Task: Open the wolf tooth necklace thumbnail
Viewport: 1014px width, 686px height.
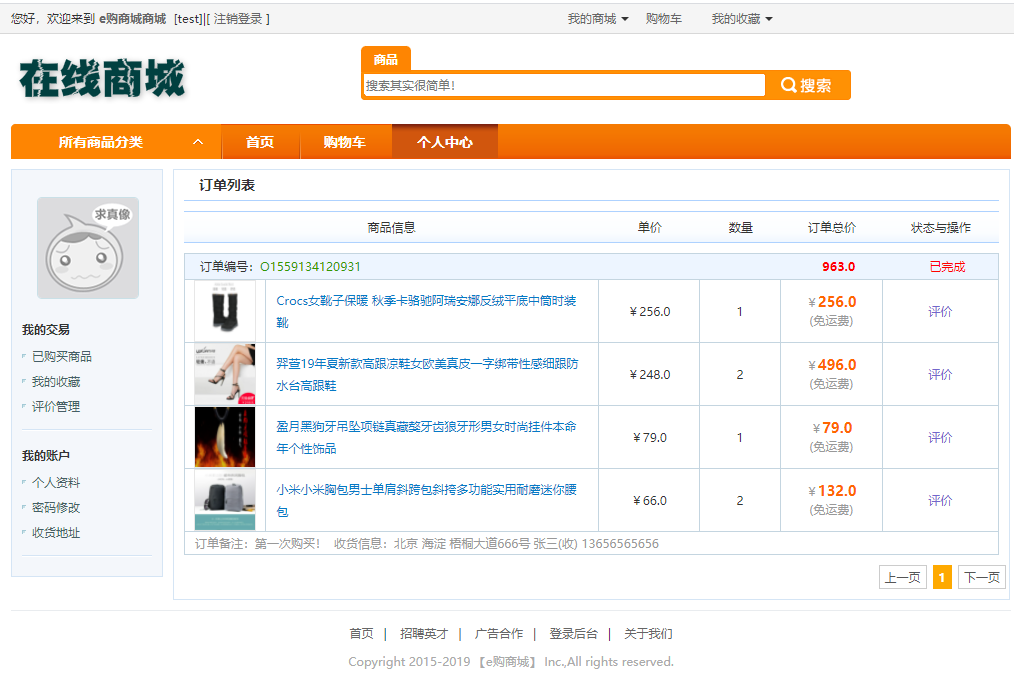Action: 225,437
